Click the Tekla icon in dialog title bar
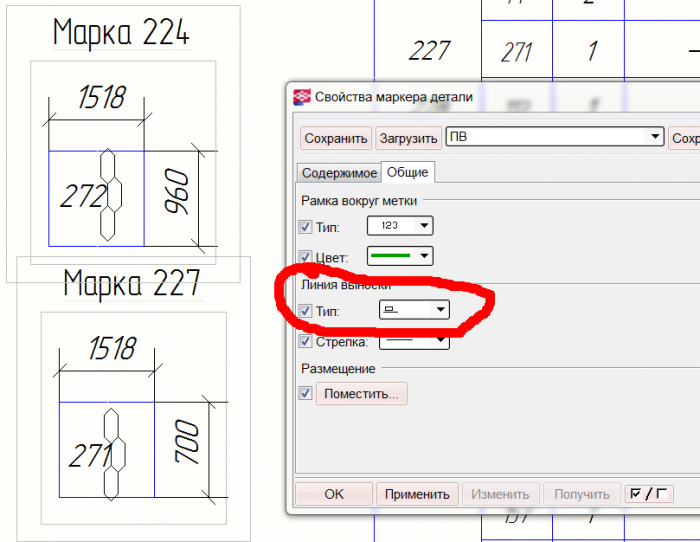The width and height of the screenshot is (700, 542). tap(301, 96)
